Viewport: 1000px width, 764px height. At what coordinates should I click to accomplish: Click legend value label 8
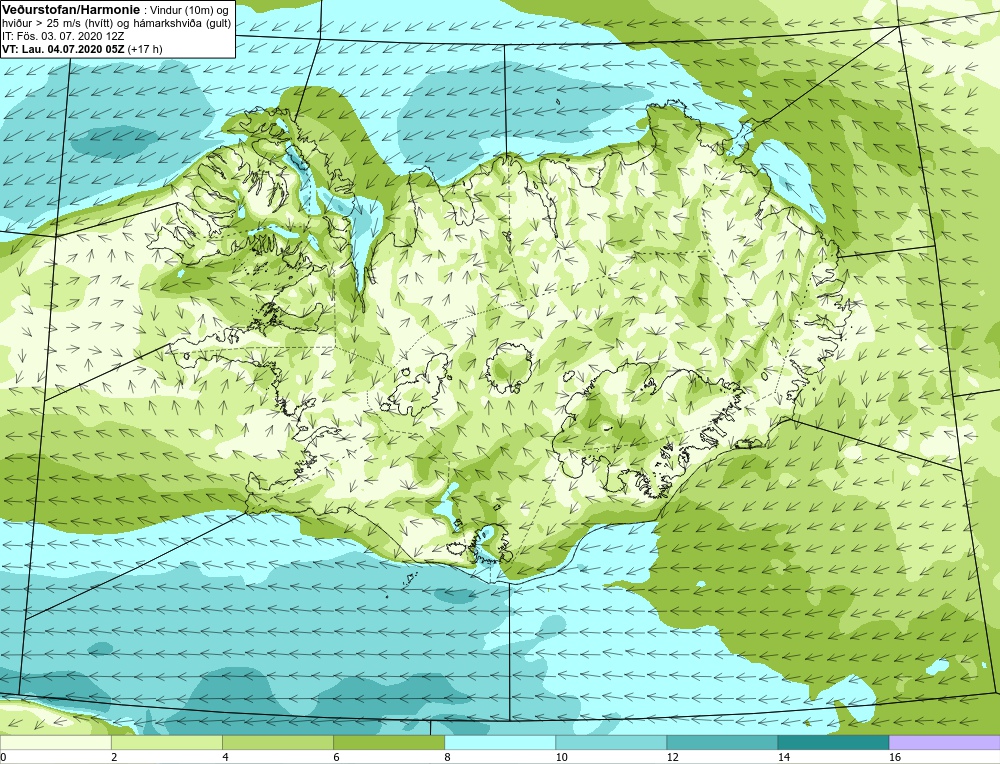(447, 757)
